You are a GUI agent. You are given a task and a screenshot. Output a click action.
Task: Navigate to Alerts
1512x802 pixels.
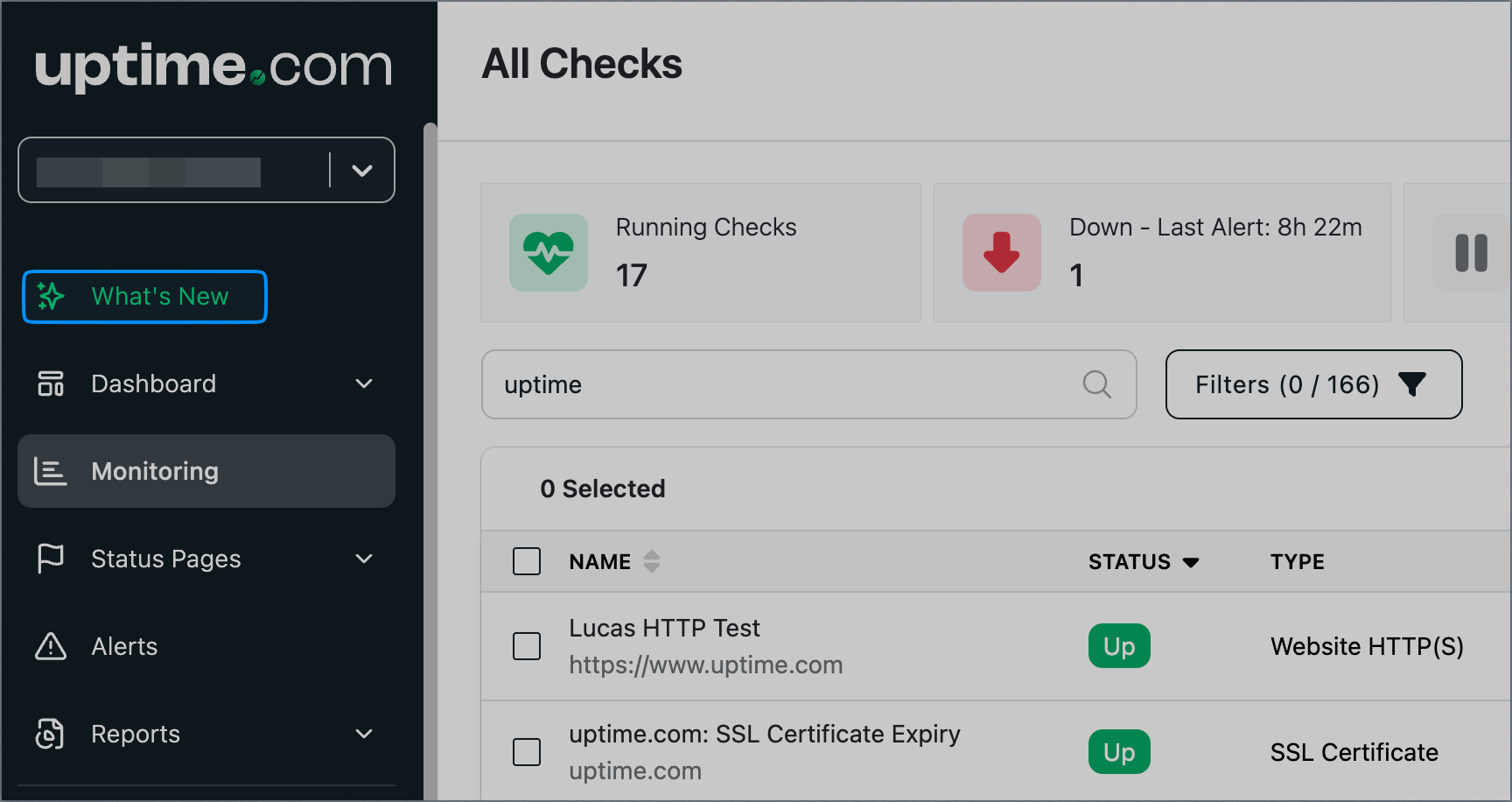coord(206,646)
